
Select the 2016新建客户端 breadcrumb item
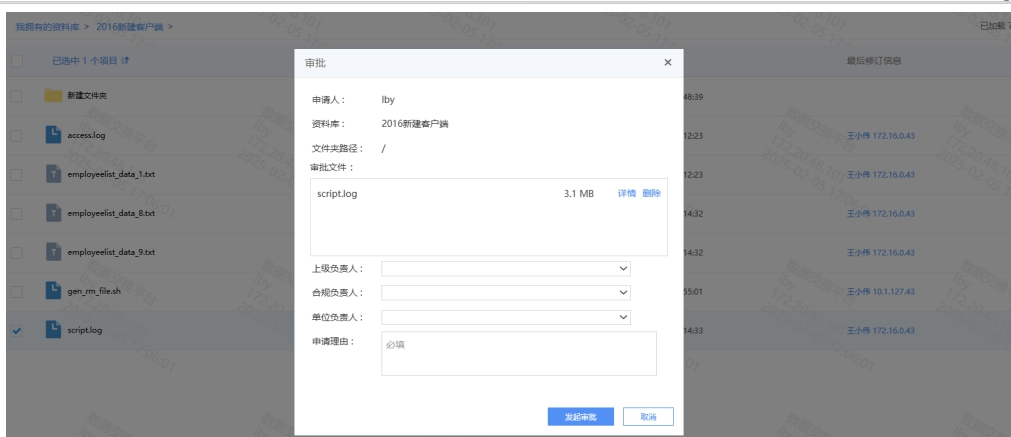pos(130,27)
